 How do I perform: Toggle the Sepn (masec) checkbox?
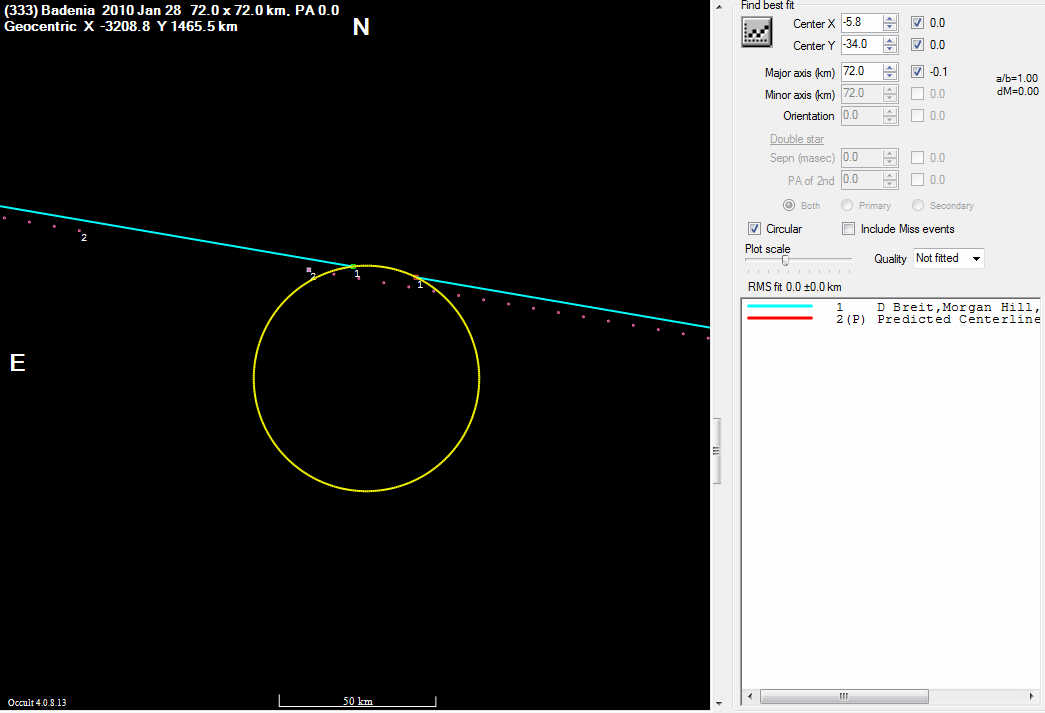917,157
